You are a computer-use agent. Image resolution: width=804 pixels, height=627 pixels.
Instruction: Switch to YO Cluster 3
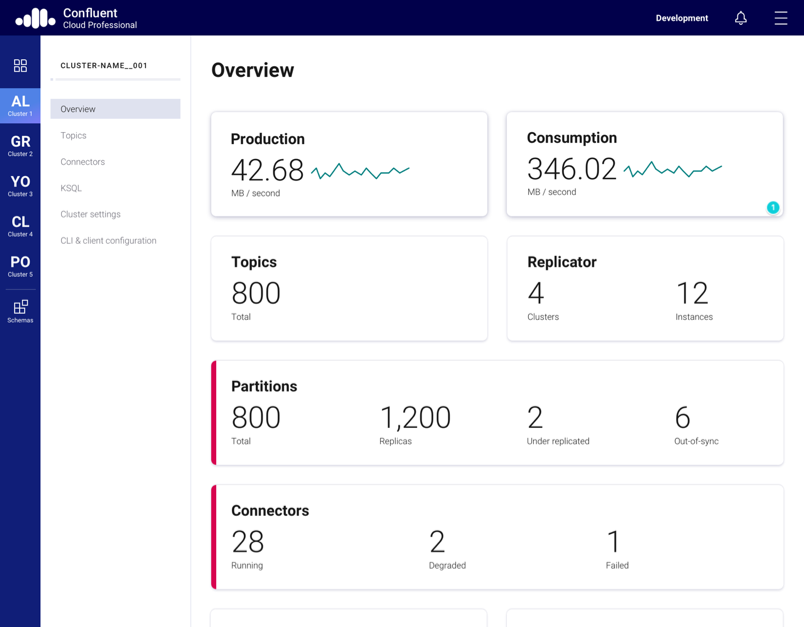pos(20,185)
